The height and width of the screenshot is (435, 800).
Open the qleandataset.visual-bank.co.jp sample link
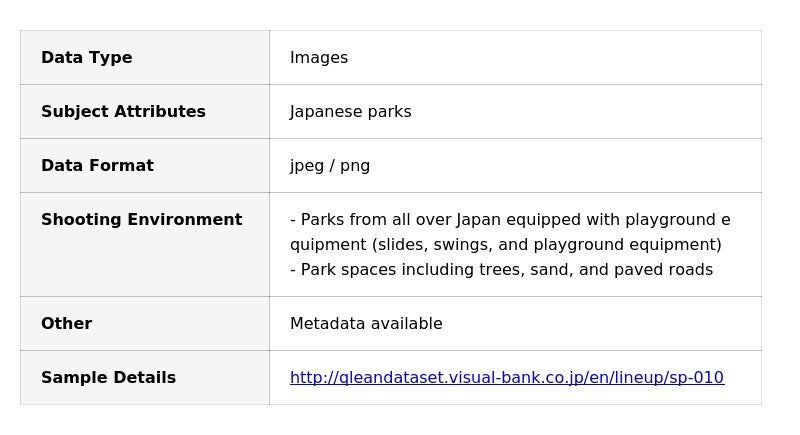[x=506, y=378]
